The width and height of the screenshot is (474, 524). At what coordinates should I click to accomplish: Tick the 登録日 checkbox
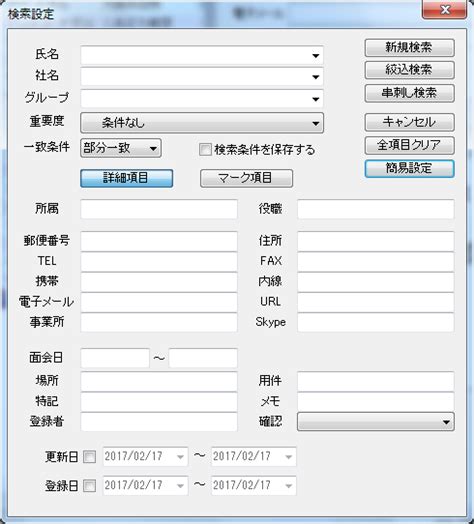90,486
